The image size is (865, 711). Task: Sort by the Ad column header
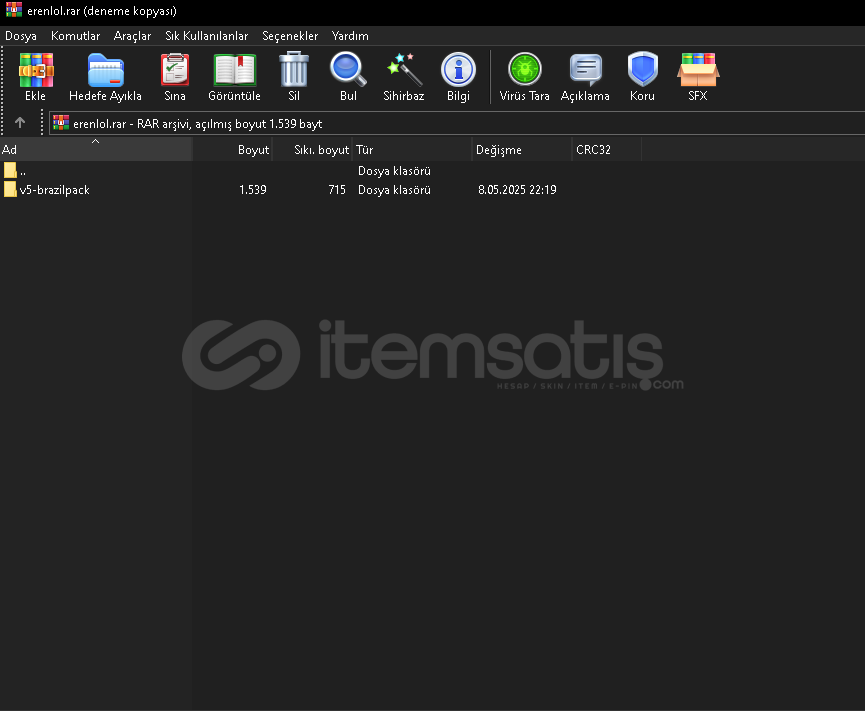95,150
